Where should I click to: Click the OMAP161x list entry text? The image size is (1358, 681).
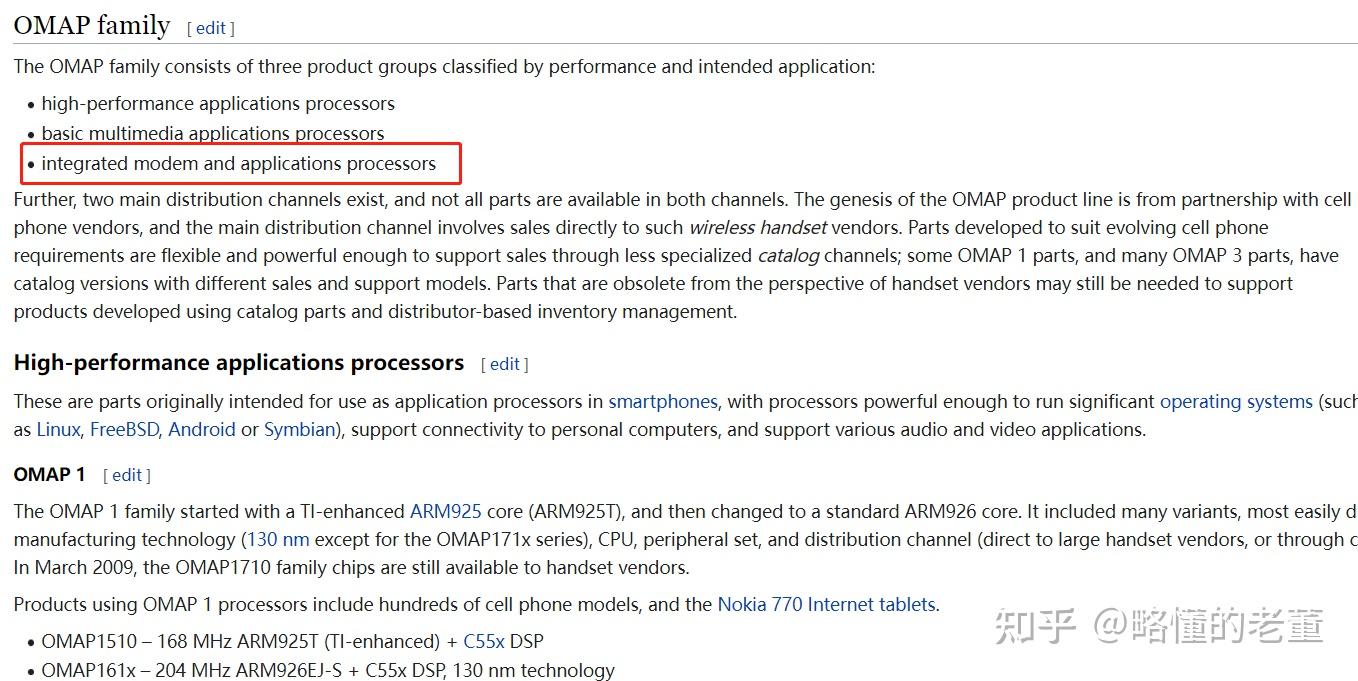coord(328,670)
